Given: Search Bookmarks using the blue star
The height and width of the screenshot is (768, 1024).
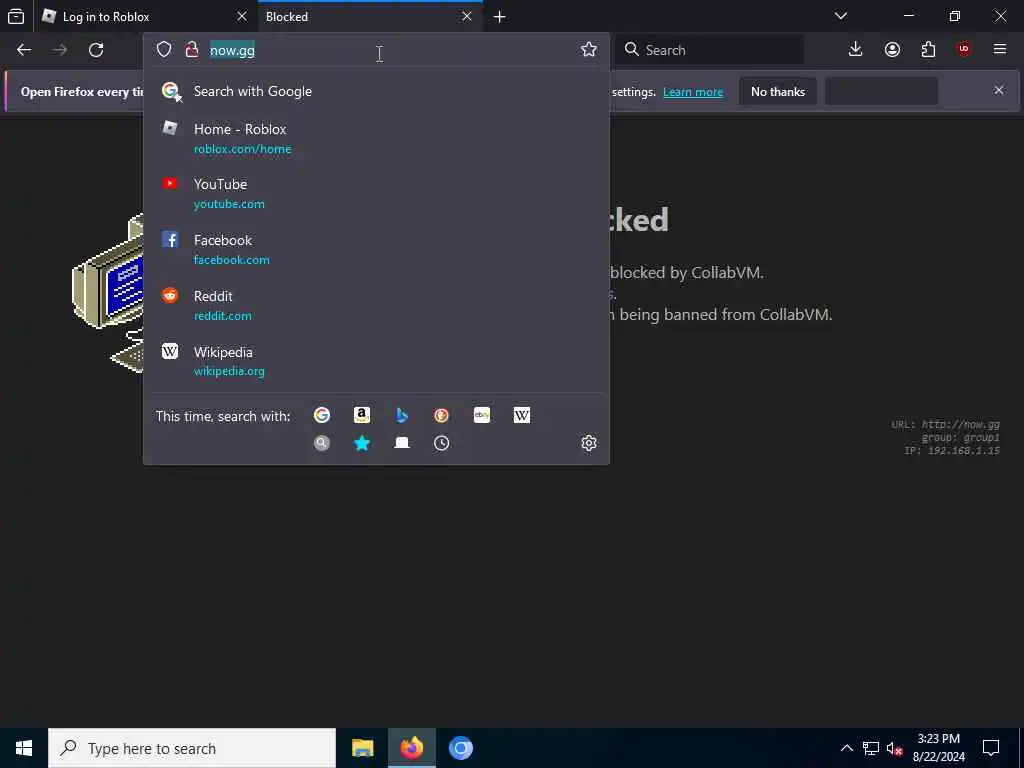Looking at the screenshot, I should pyautogui.click(x=362, y=443).
